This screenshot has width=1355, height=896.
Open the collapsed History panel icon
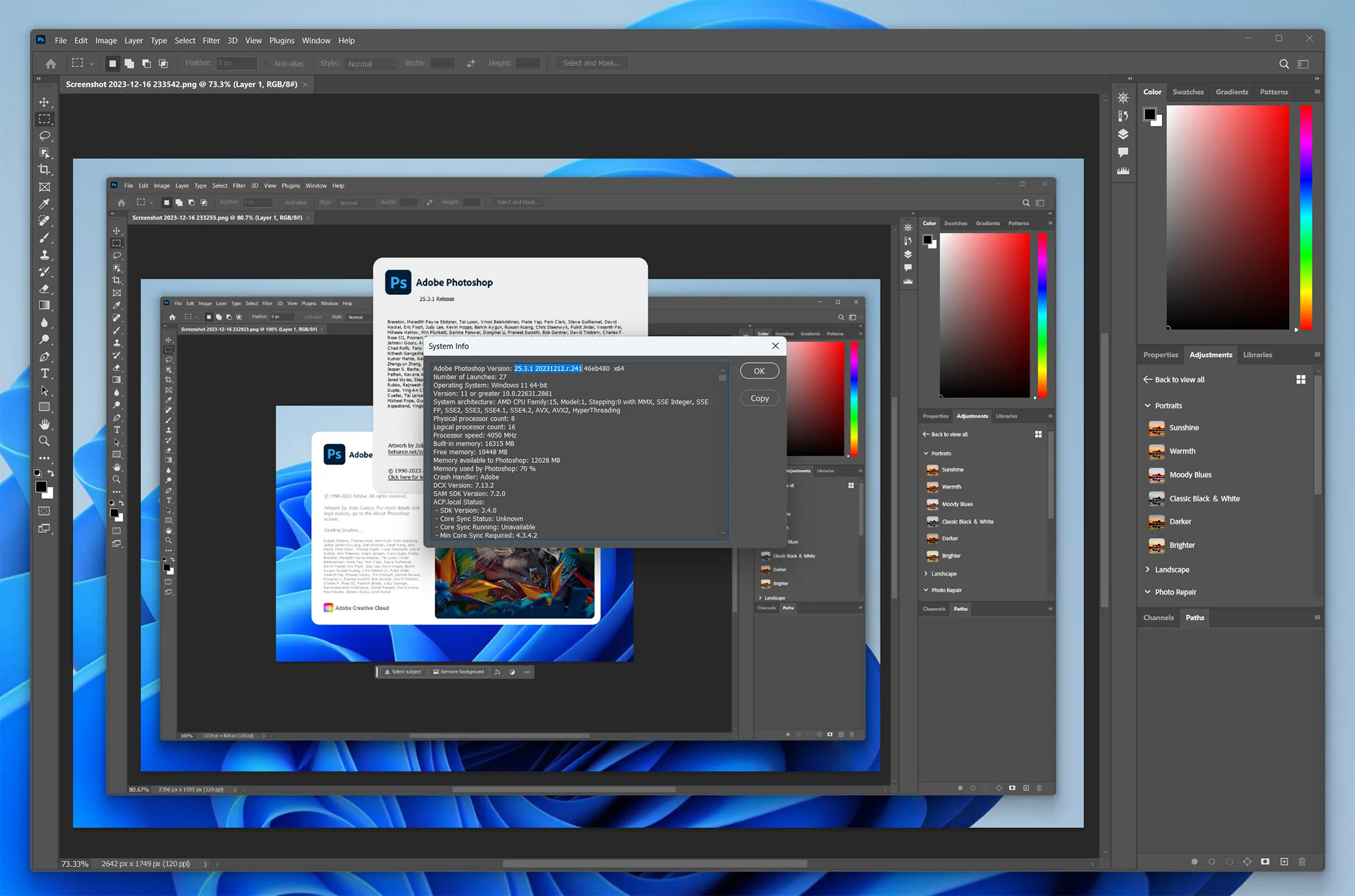pos(1123,116)
